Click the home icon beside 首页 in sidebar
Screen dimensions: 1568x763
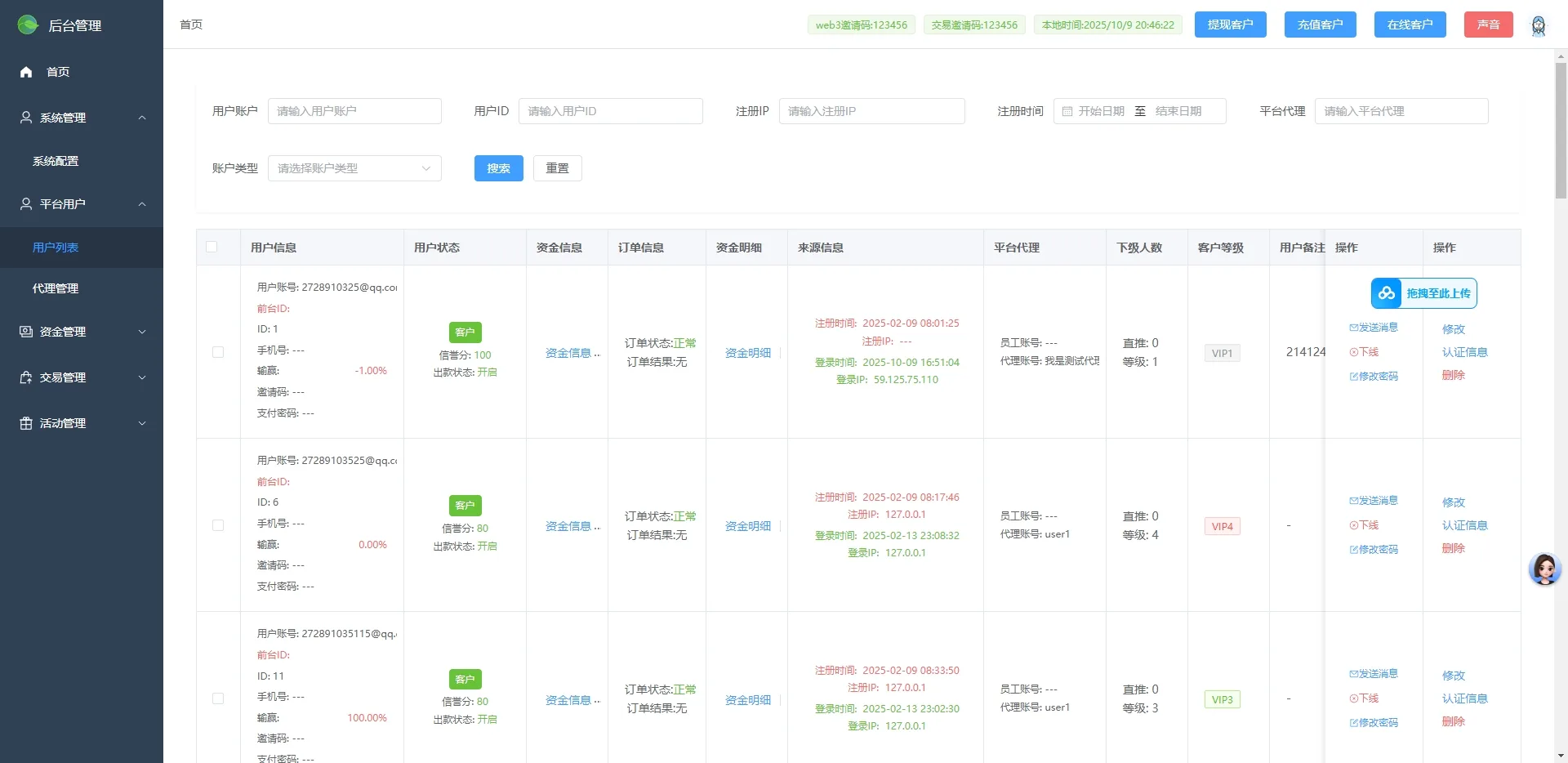pyautogui.click(x=25, y=72)
